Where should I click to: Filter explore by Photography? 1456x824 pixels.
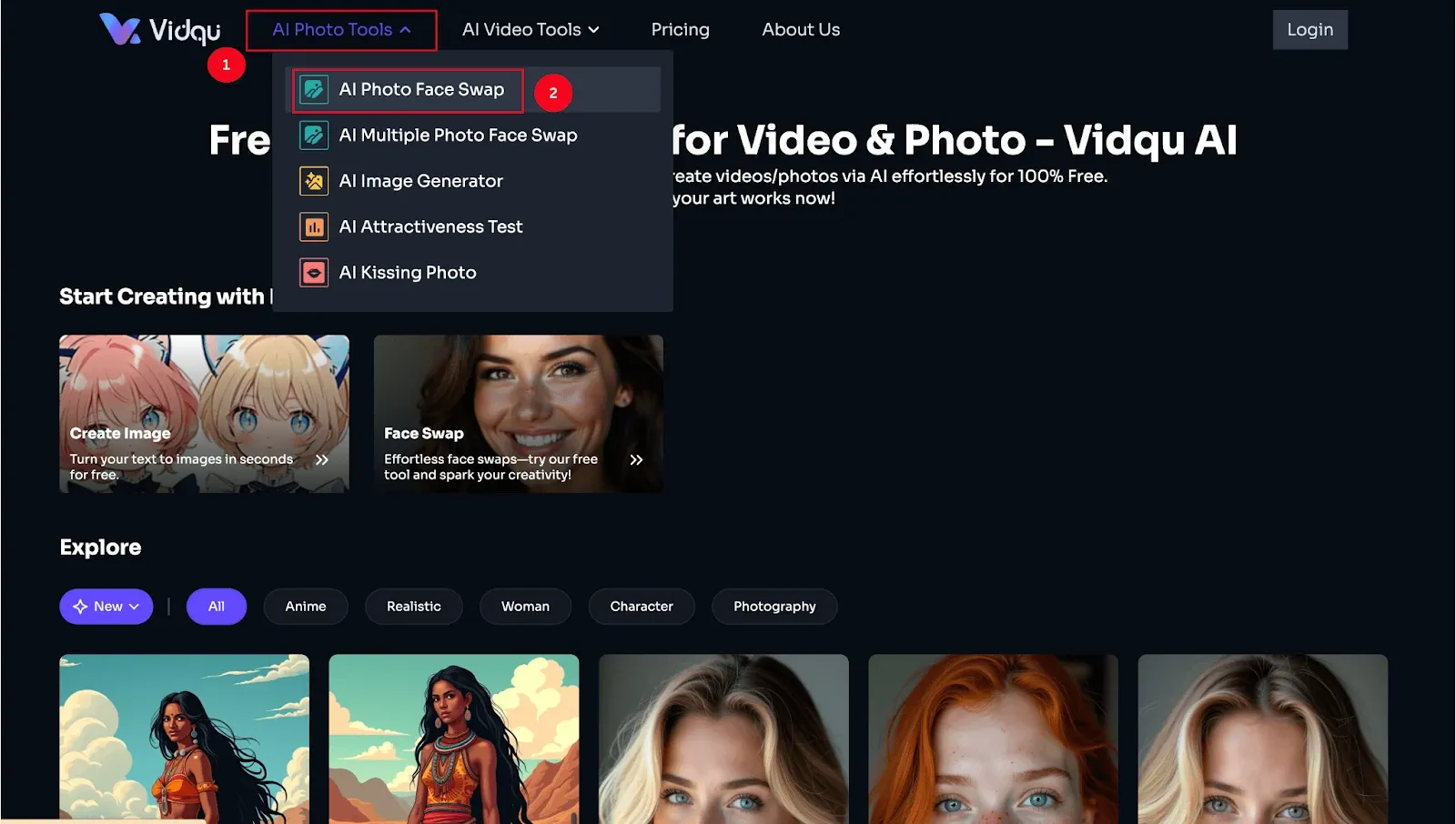coord(774,607)
